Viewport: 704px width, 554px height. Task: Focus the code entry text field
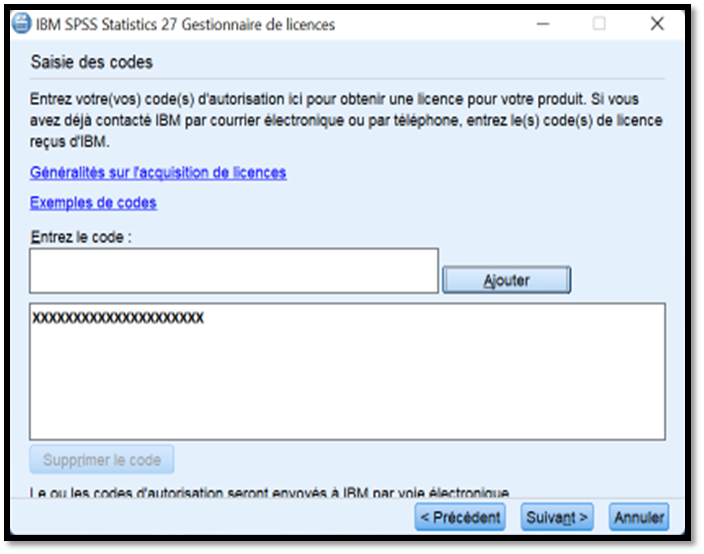coord(233,270)
